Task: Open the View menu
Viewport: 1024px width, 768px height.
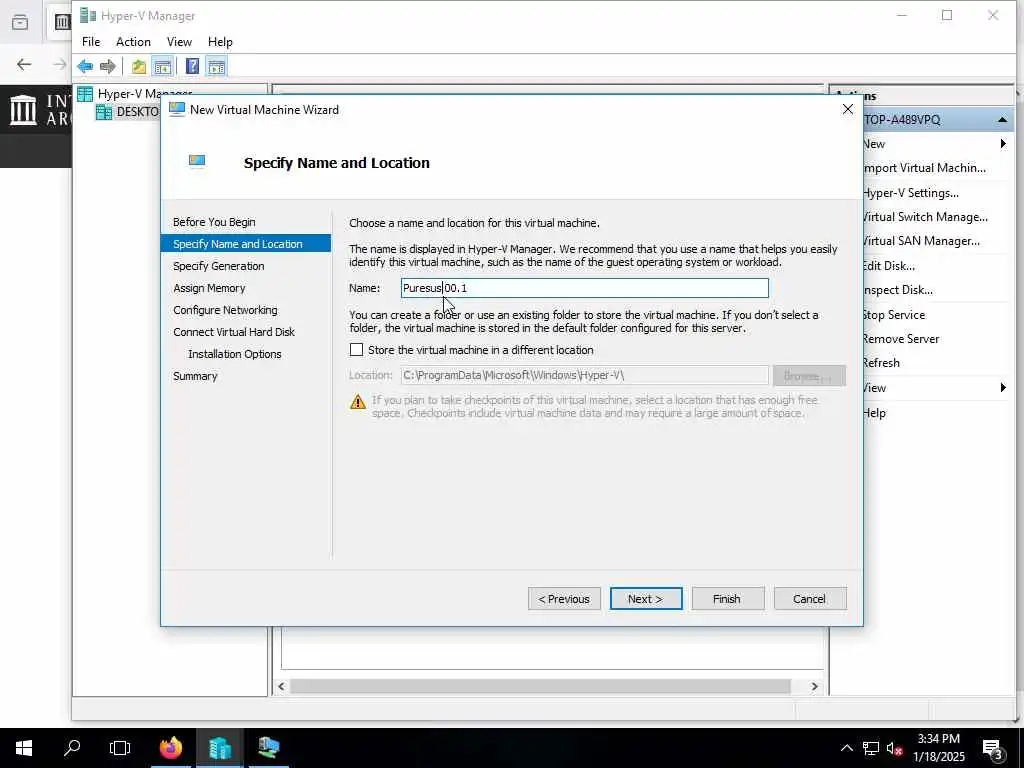Action: pos(179,42)
